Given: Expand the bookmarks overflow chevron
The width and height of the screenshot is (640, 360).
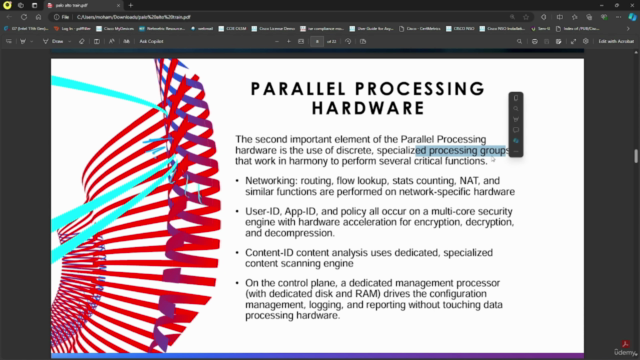Looking at the screenshot, I should coord(628,29).
